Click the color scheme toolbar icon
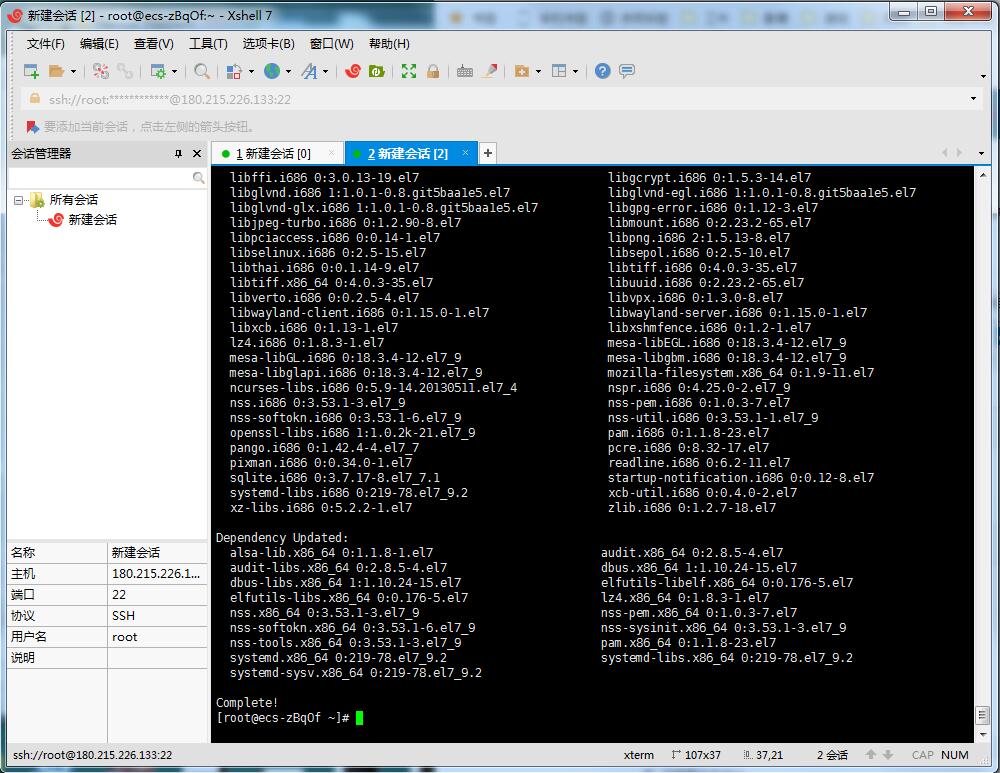The width and height of the screenshot is (1000, 773). [234, 71]
